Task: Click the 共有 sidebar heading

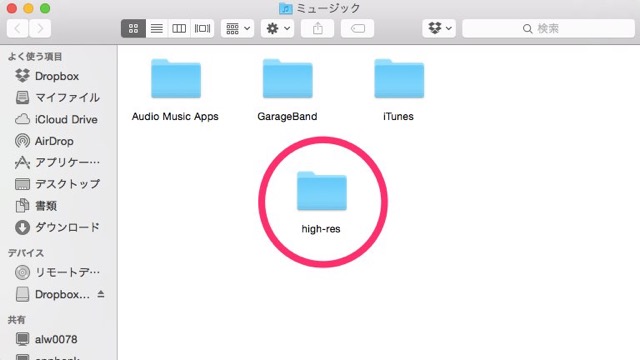Action: 17,320
